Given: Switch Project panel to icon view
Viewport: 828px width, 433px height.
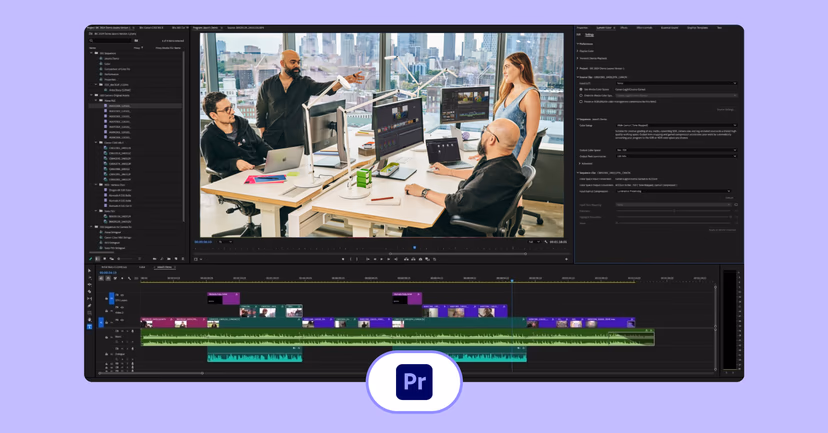Looking at the screenshot, I should point(105,259).
